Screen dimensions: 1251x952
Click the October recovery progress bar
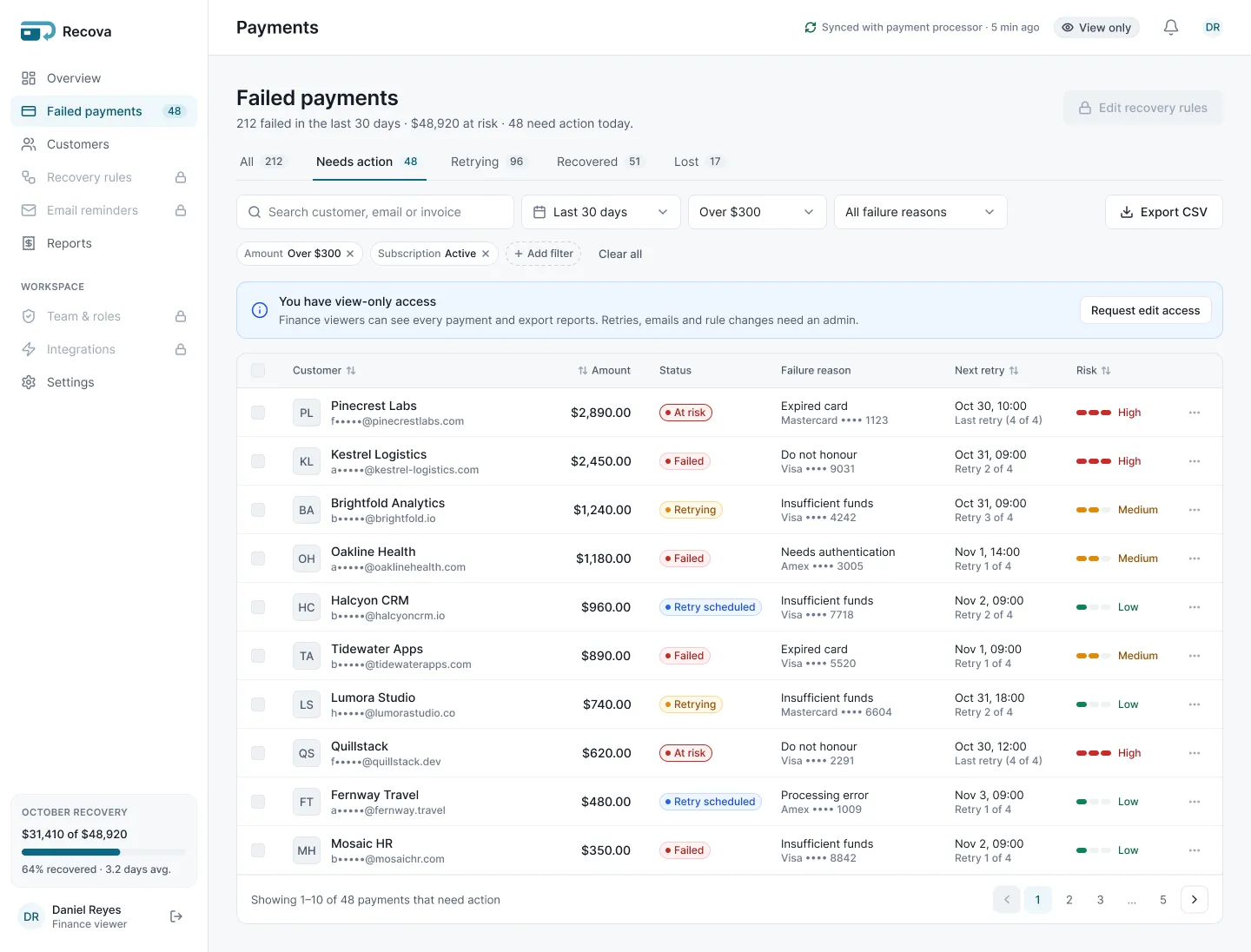click(103, 852)
